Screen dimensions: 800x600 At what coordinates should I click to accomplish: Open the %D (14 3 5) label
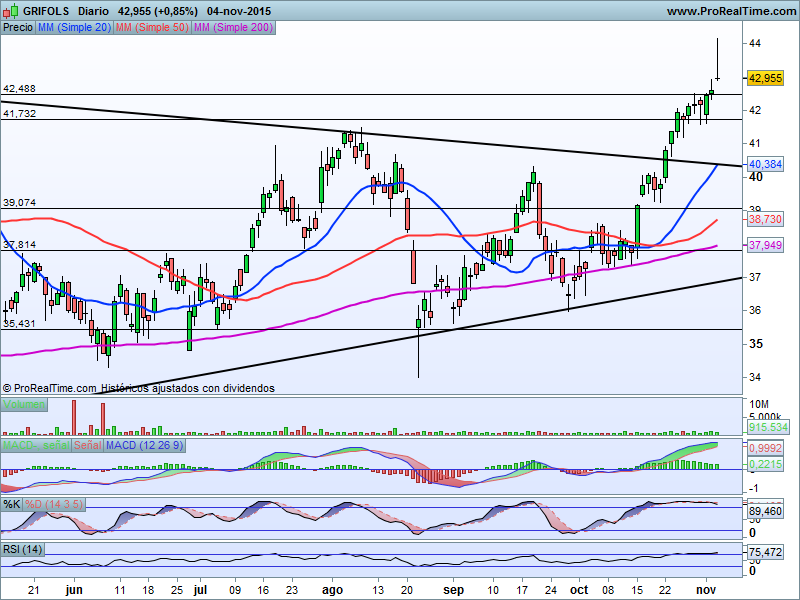pos(54,504)
